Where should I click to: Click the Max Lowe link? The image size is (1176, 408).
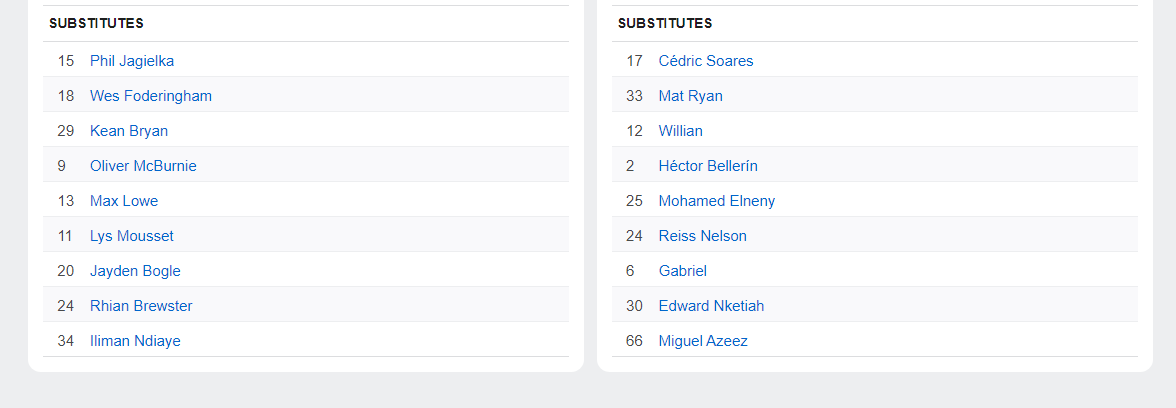124,201
